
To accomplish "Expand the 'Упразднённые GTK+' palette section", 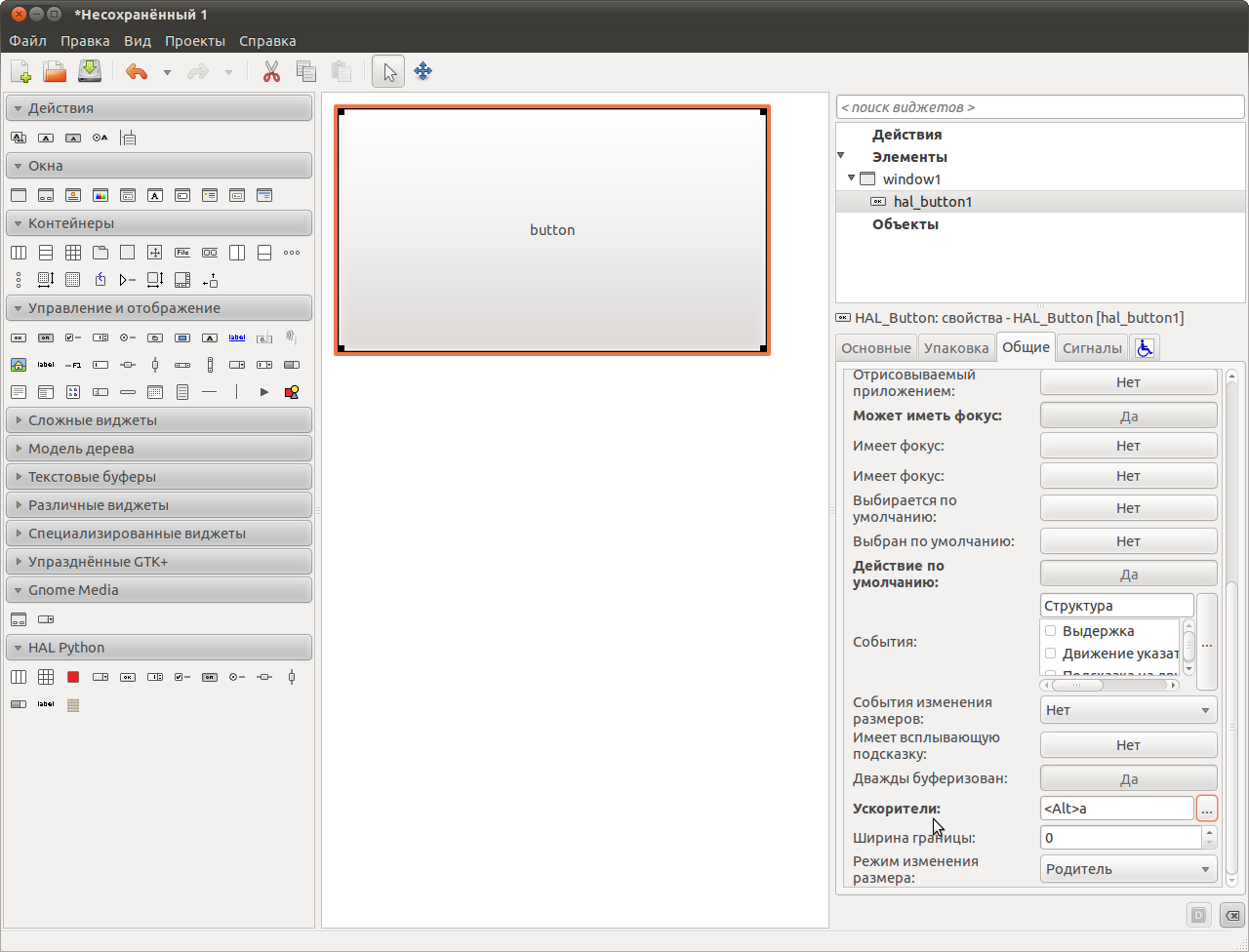I will (x=159, y=562).
